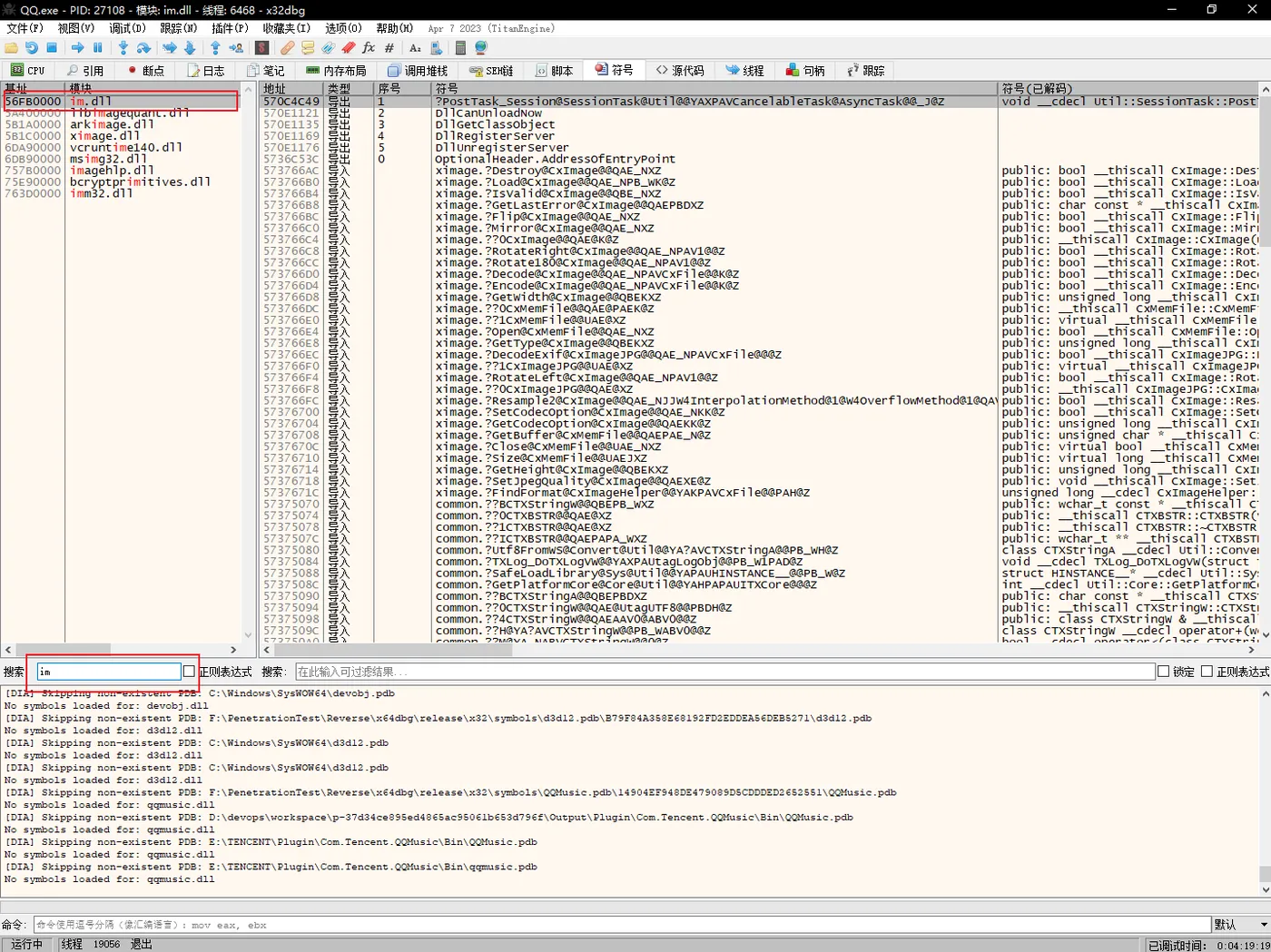Viewport: 1271px width, 952px height.
Task: Click the patches bandage icon
Action: (x=288, y=47)
